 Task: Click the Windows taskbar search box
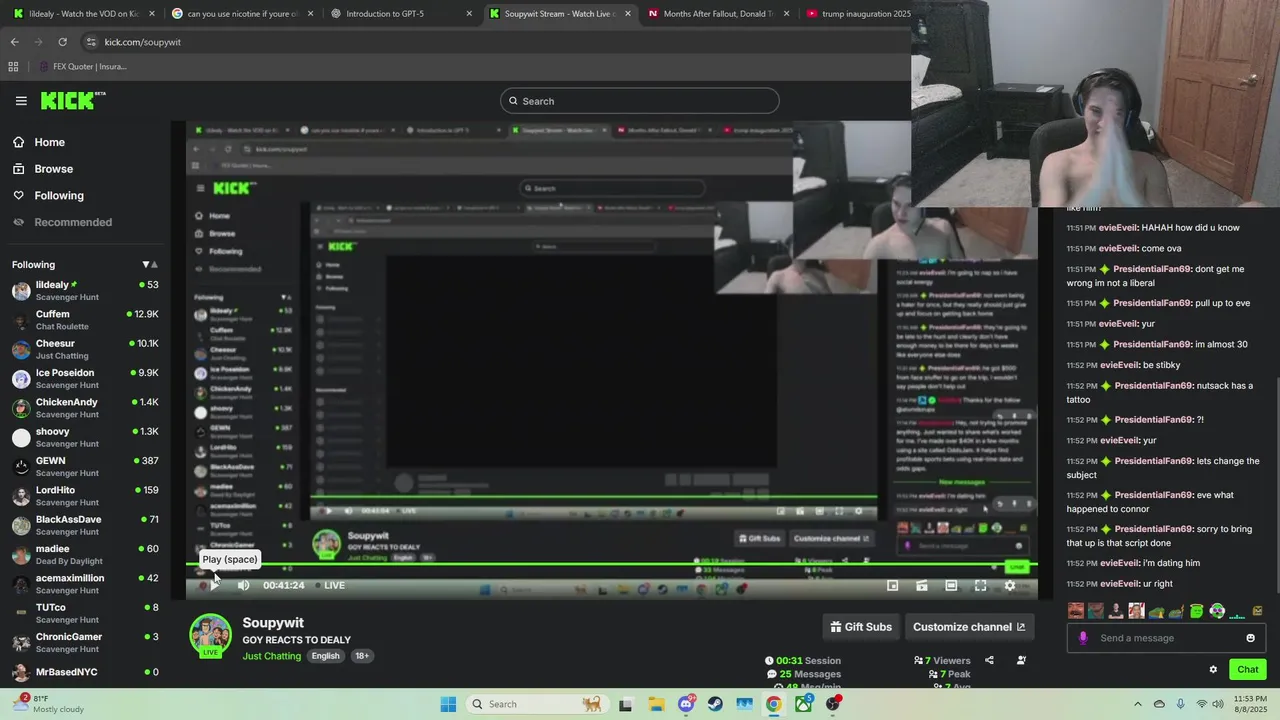537,704
